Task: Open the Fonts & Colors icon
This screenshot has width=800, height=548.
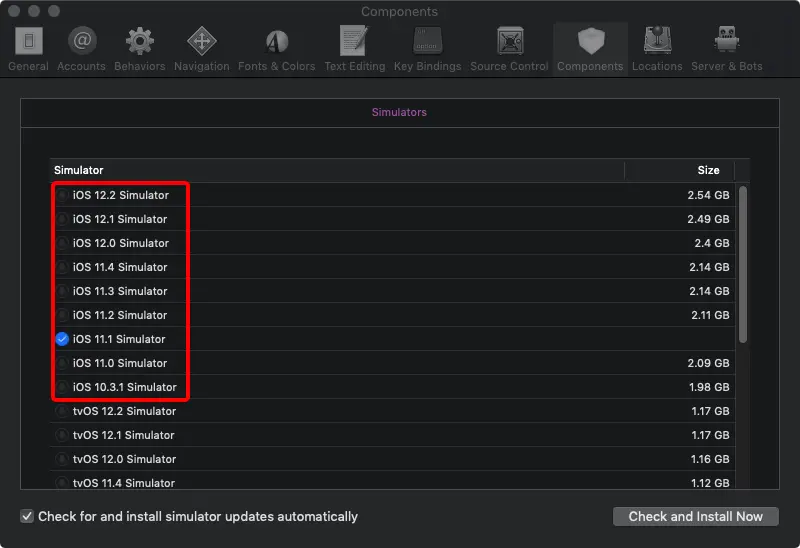Action: (x=277, y=41)
